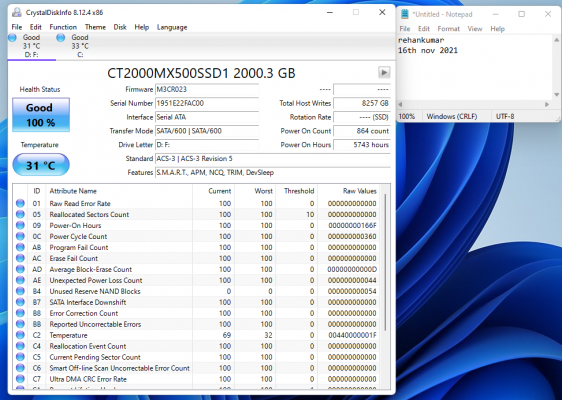Click status orb for Error Correction Count
Image resolution: width=562 pixels, height=400 pixels.
coord(20,313)
